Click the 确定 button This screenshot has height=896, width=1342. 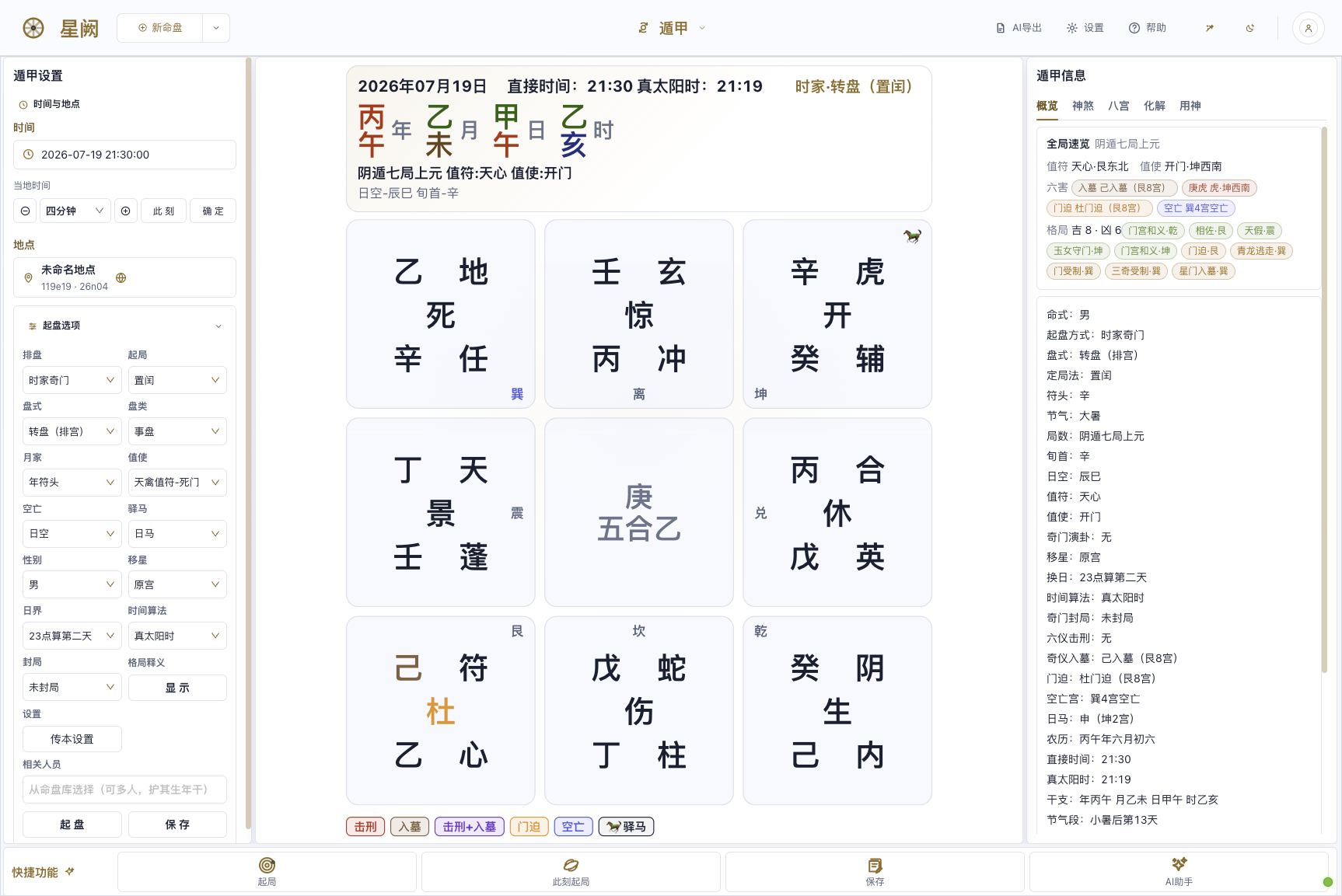click(213, 211)
